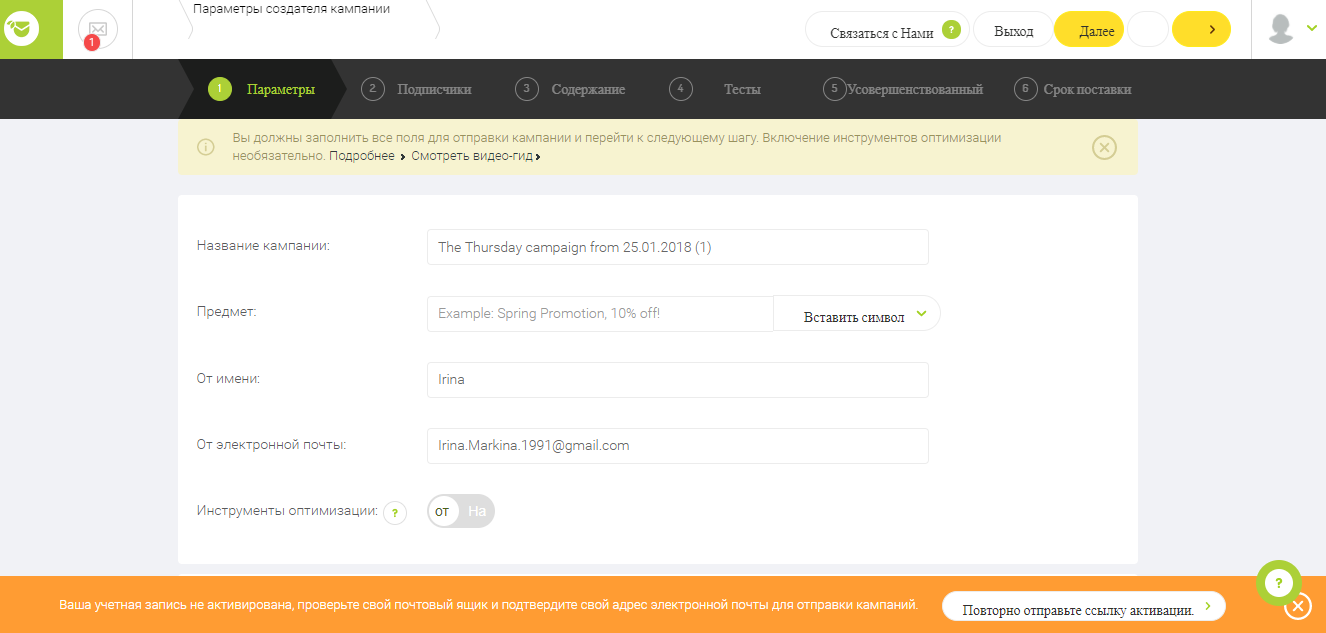The image size is (1326, 633).
Task: Go to step 2 Подписчики tab
Action: 417,89
